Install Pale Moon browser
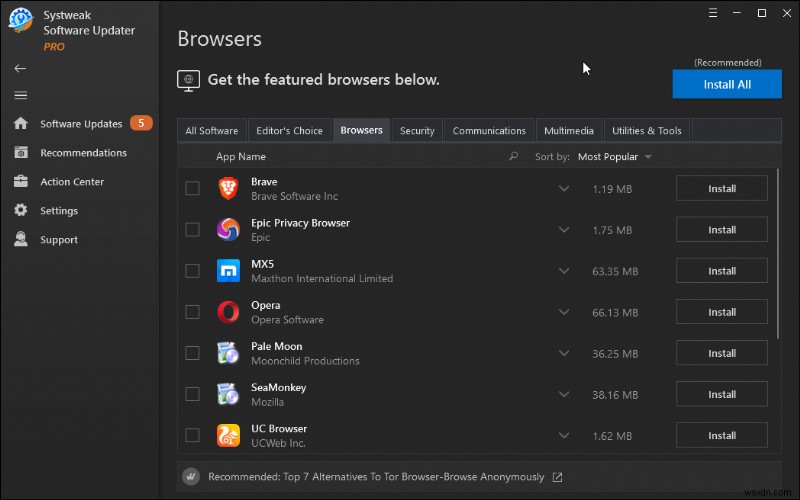The image size is (800, 500). tap(722, 353)
